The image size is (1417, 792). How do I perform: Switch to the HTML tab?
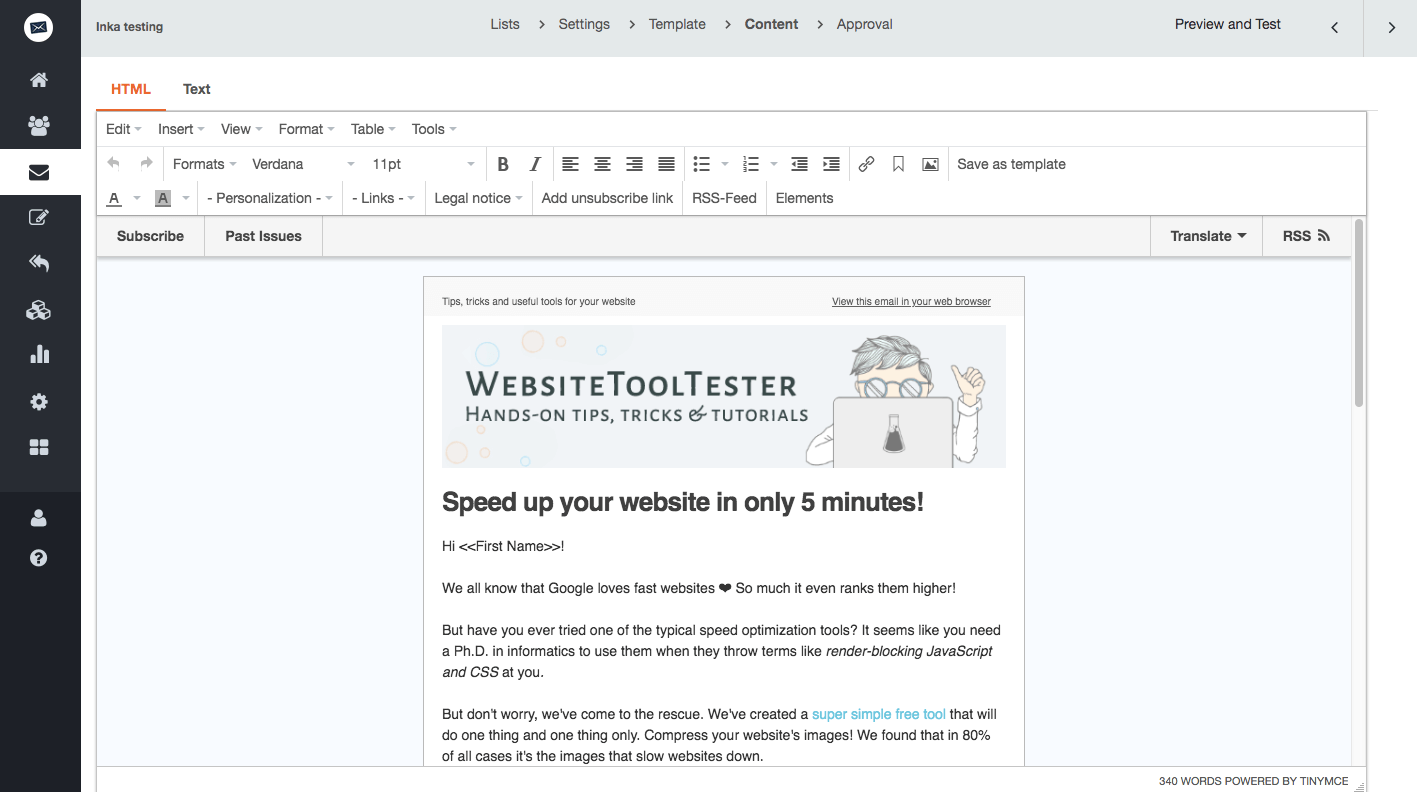[131, 89]
